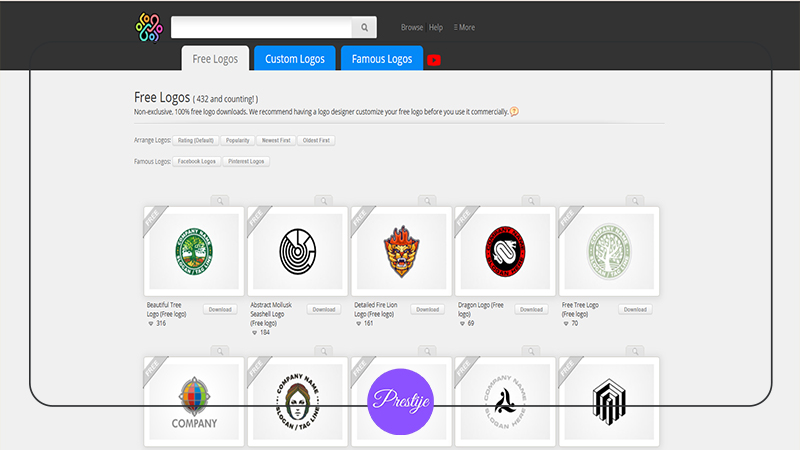Arrange logos by Rating (Default)
Screen dimensions: 800x450
tap(196, 140)
